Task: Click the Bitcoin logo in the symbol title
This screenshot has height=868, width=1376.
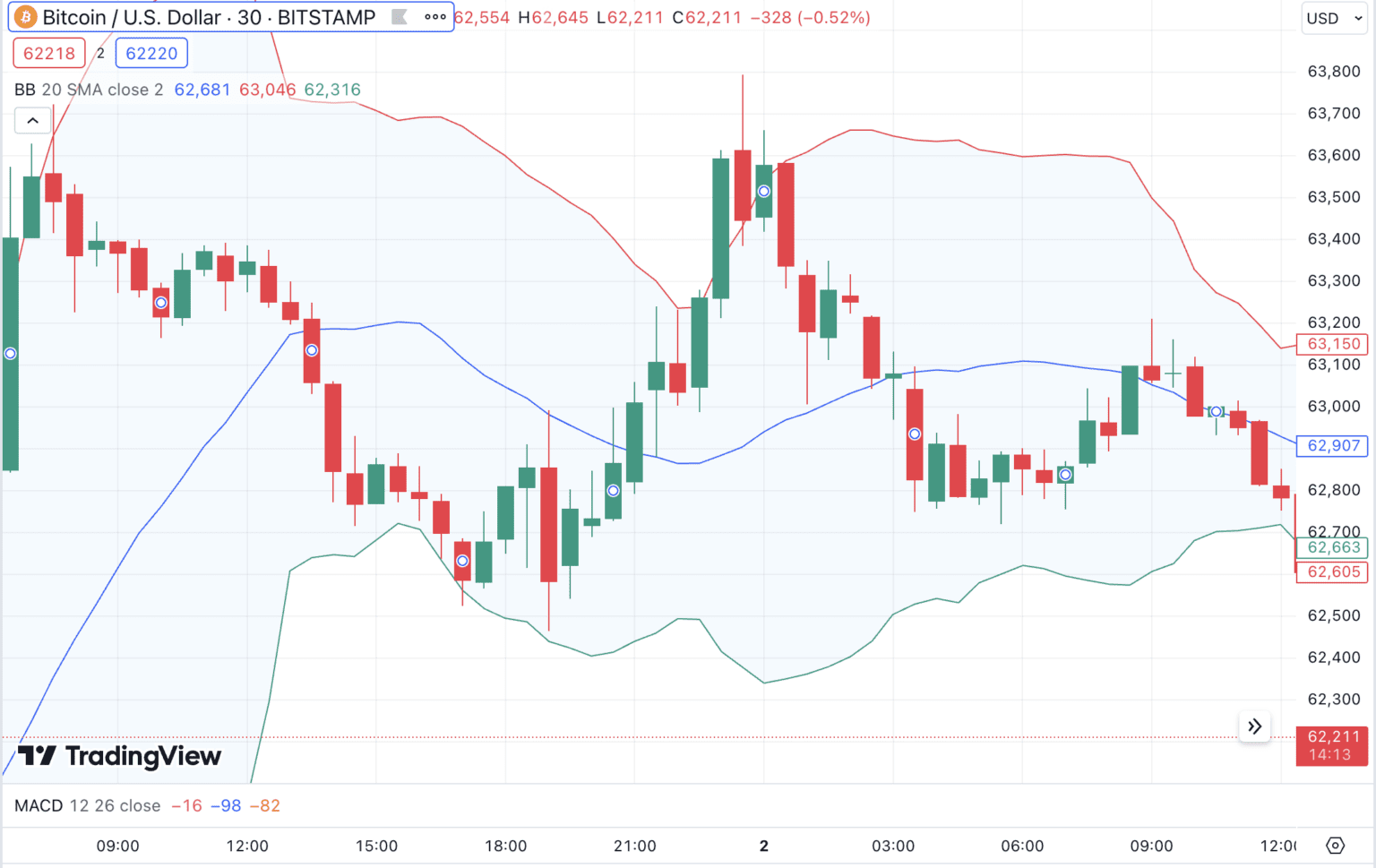Action: click(26, 17)
